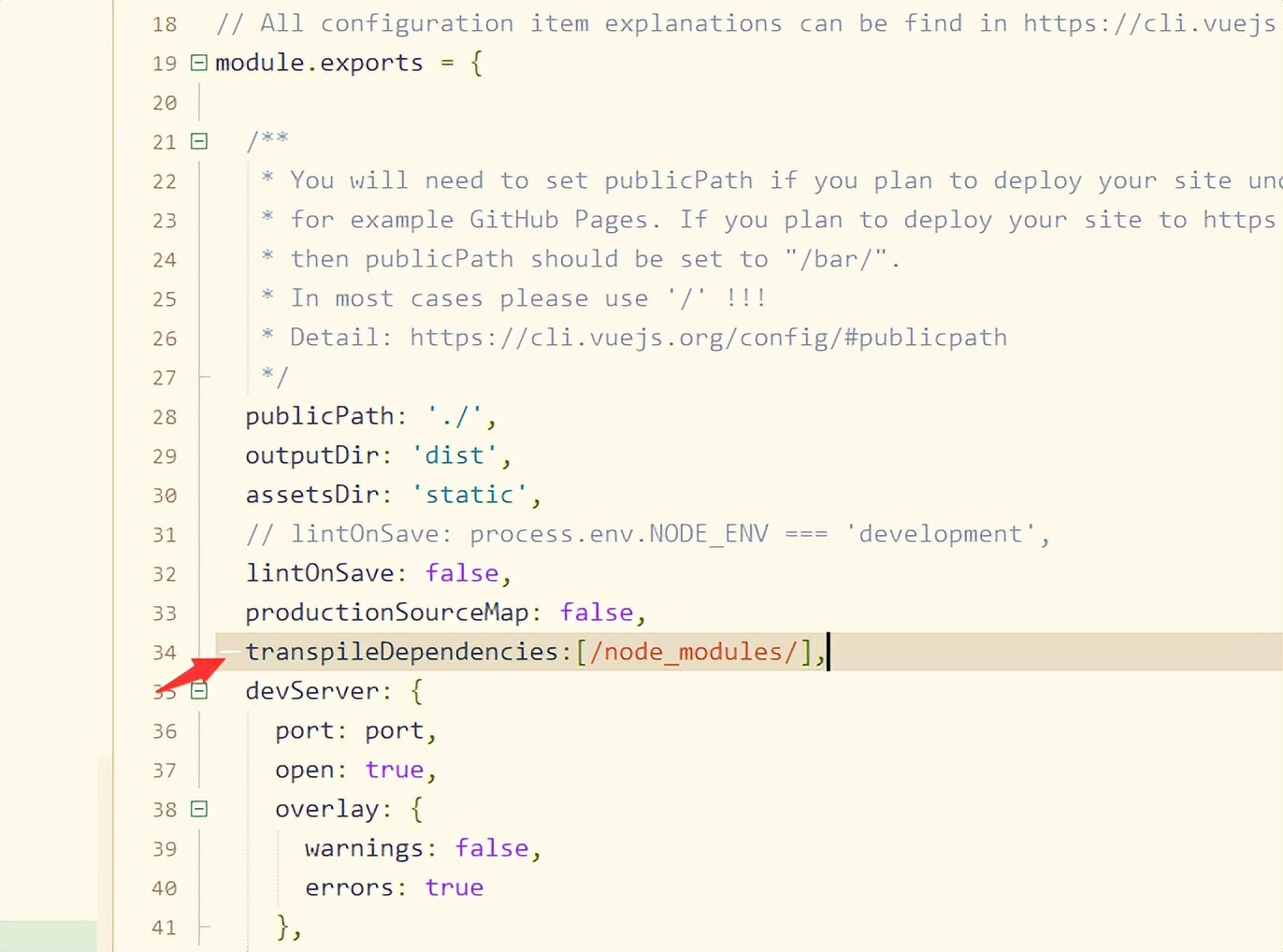
Task: Click line number 18 in gutter
Action: tap(165, 24)
